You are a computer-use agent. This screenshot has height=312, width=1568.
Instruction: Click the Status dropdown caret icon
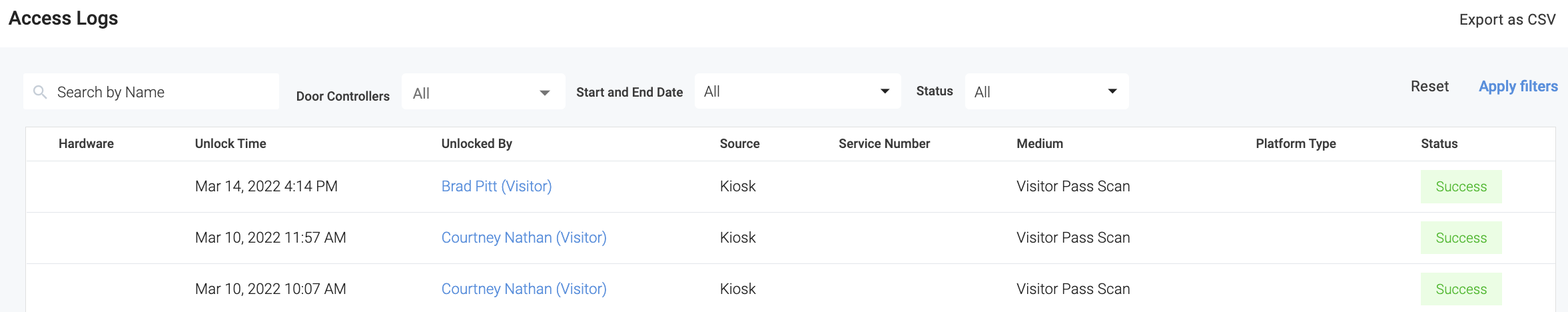pyautogui.click(x=1112, y=91)
